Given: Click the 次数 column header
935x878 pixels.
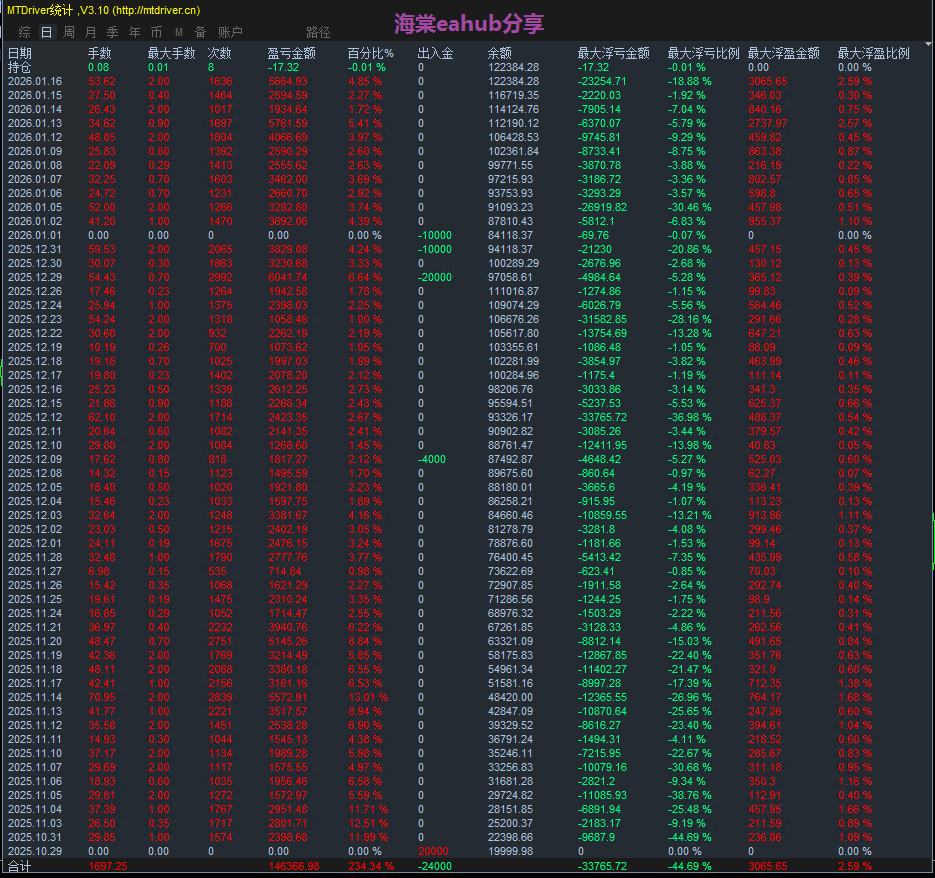Looking at the screenshot, I should (x=219, y=53).
